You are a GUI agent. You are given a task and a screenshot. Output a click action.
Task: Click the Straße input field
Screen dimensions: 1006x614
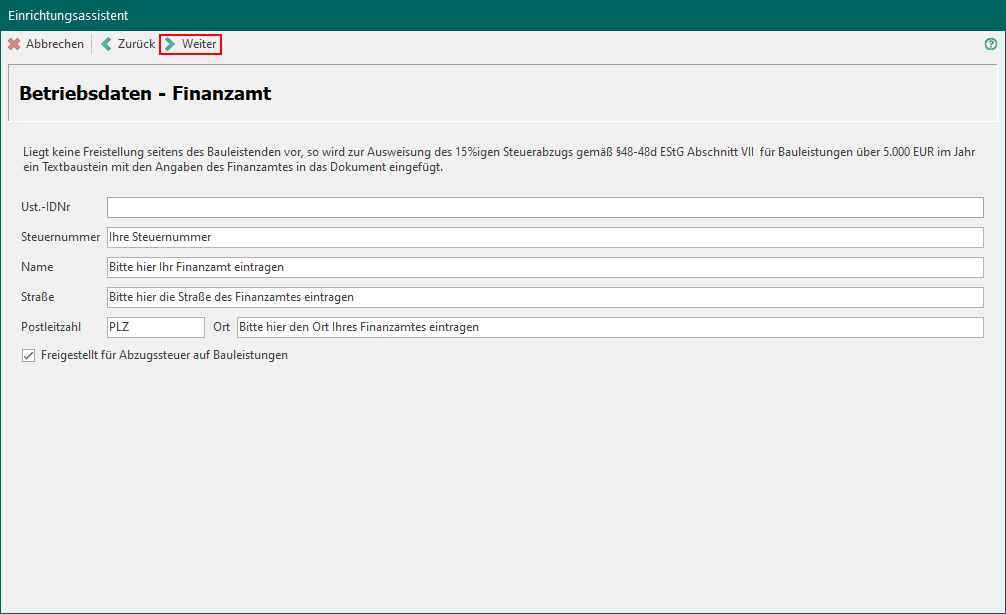coord(545,297)
